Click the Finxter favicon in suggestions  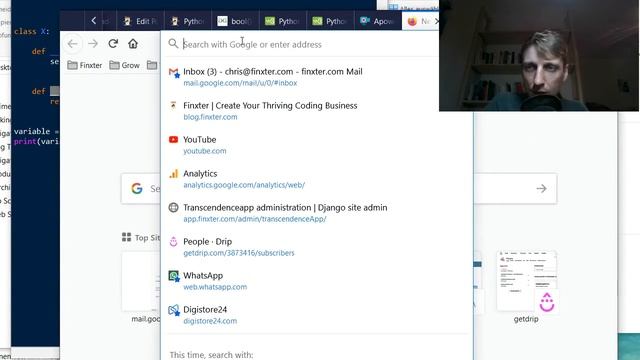[173, 105]
